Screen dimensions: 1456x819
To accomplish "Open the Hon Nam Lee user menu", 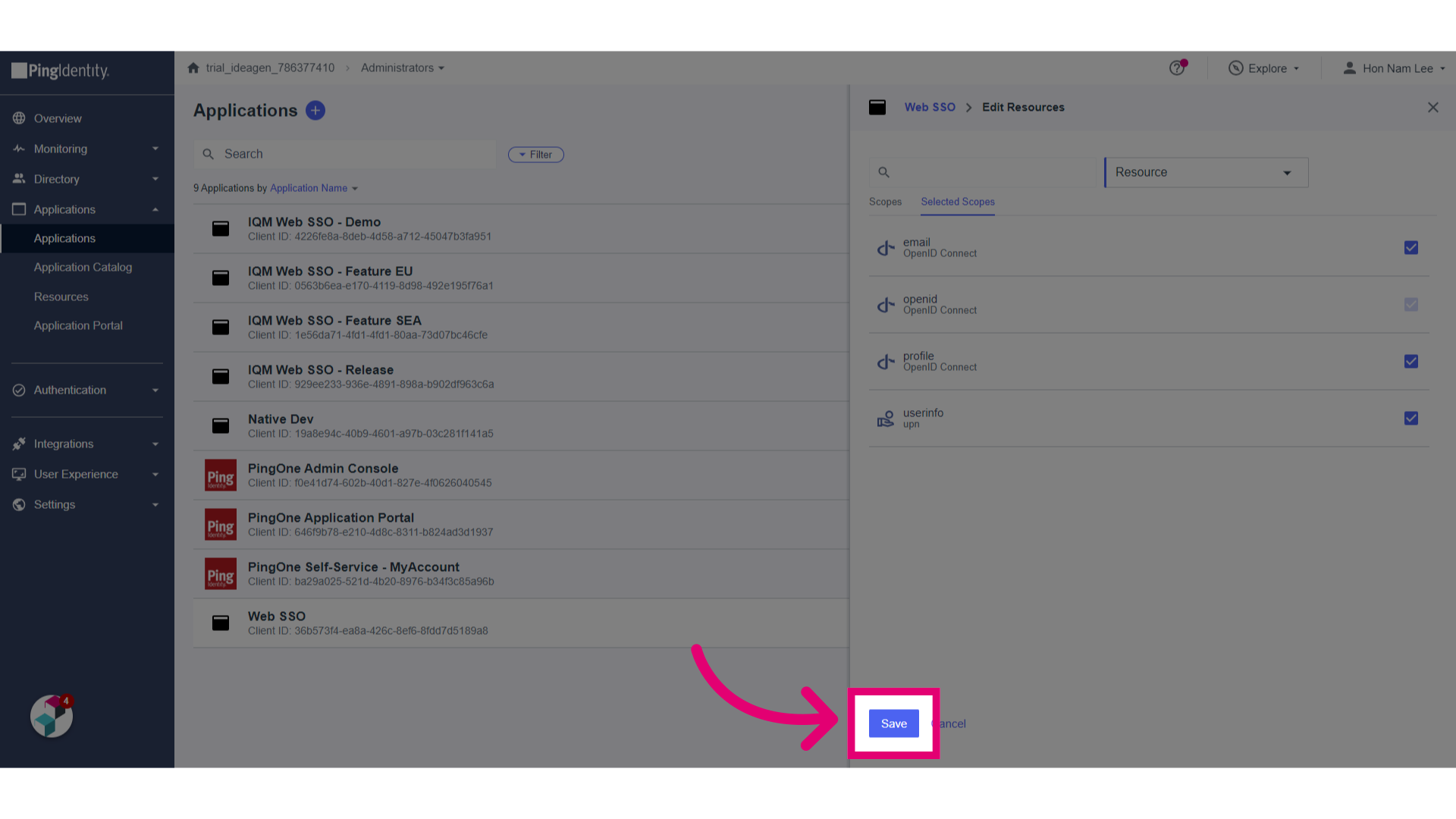I will pos(1394,68).
